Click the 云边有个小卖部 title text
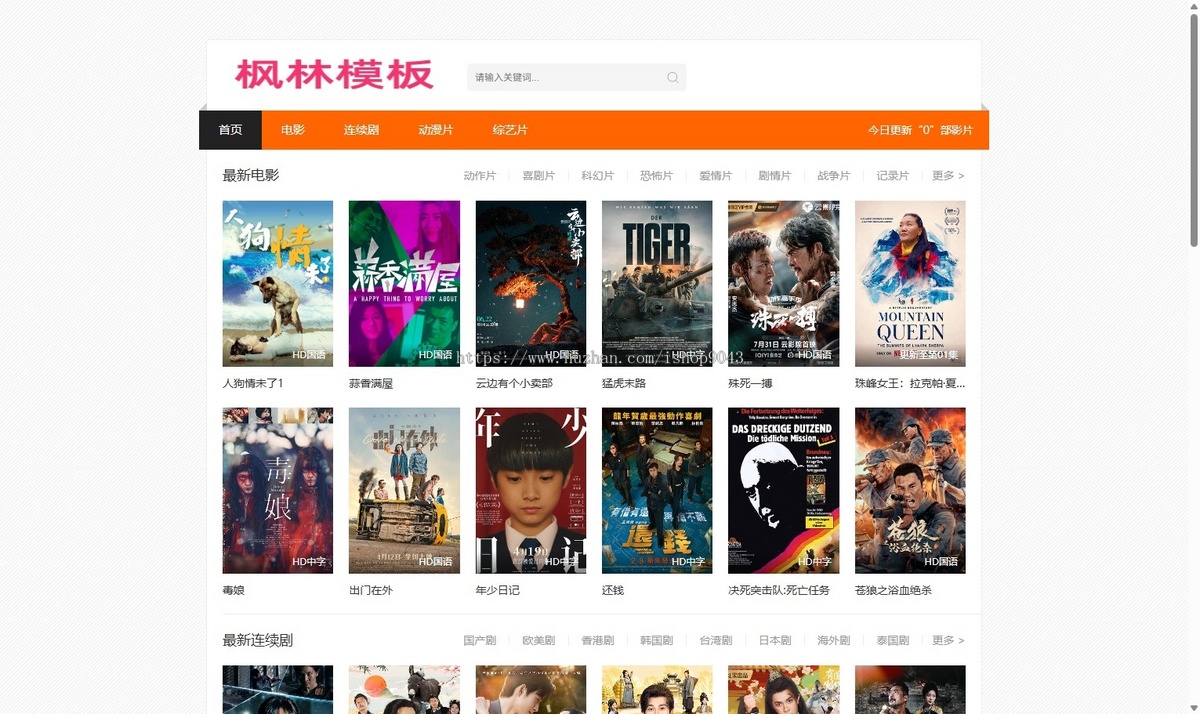 click(x=514, y=383)
